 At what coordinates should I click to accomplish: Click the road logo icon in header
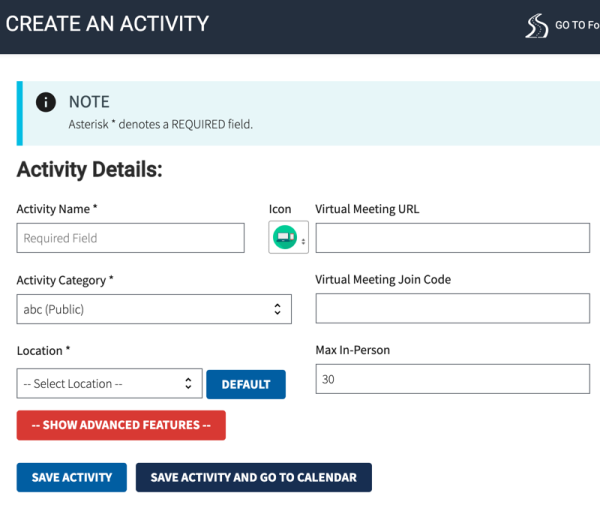point(536,26)
